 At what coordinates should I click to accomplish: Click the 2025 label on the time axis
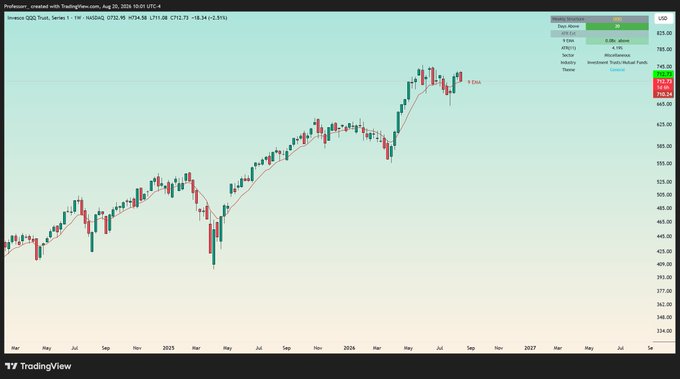168,348
